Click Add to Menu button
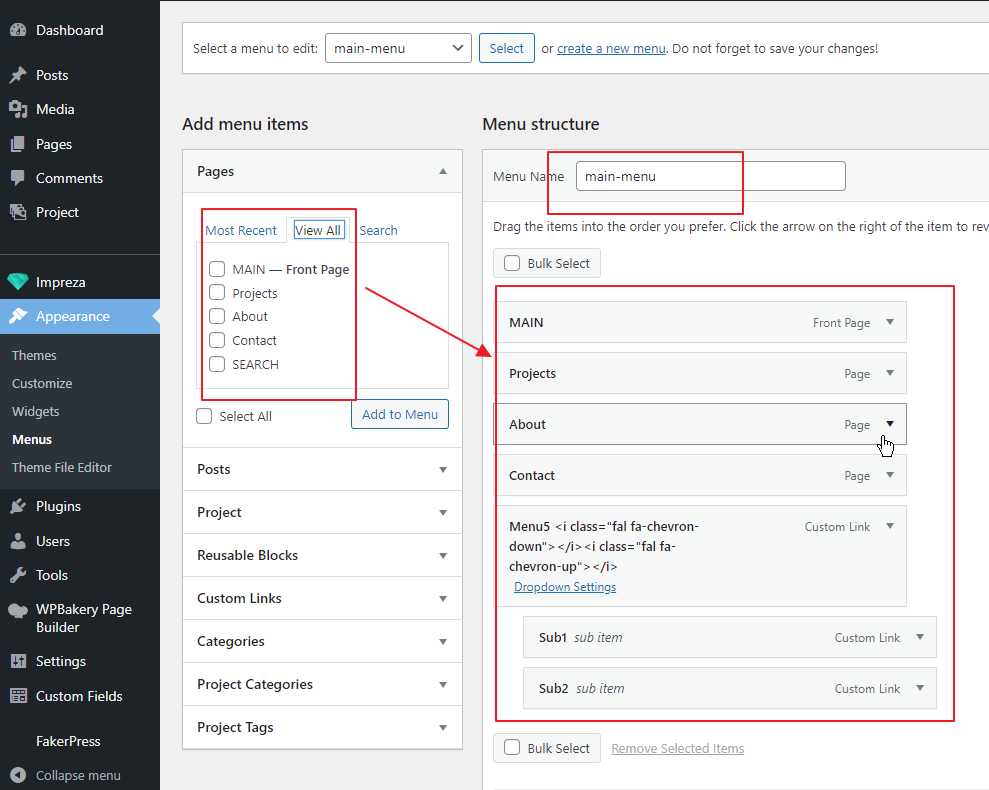The height and width of the screenshot is (790, 989). coord(400,415)
